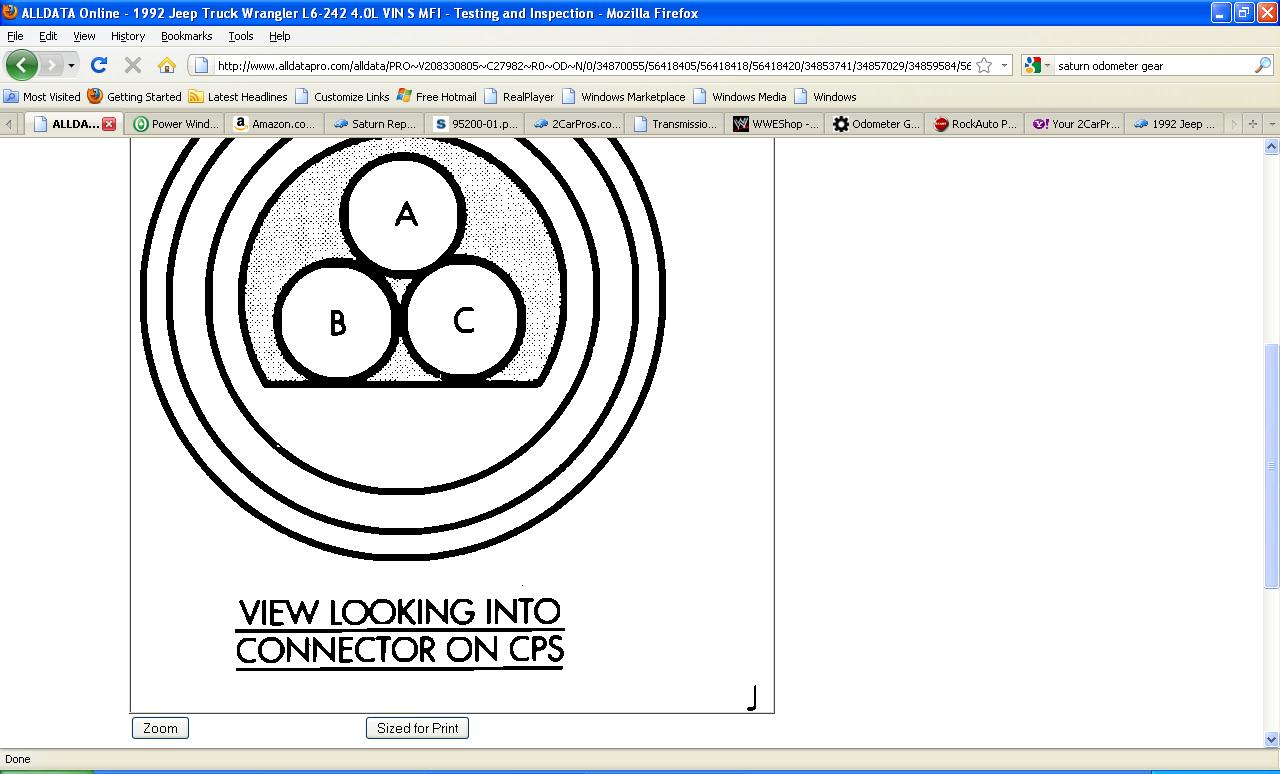
Task: Open the Getting Started bookmark
Action: pyautogui.click(x=135, y=97)
